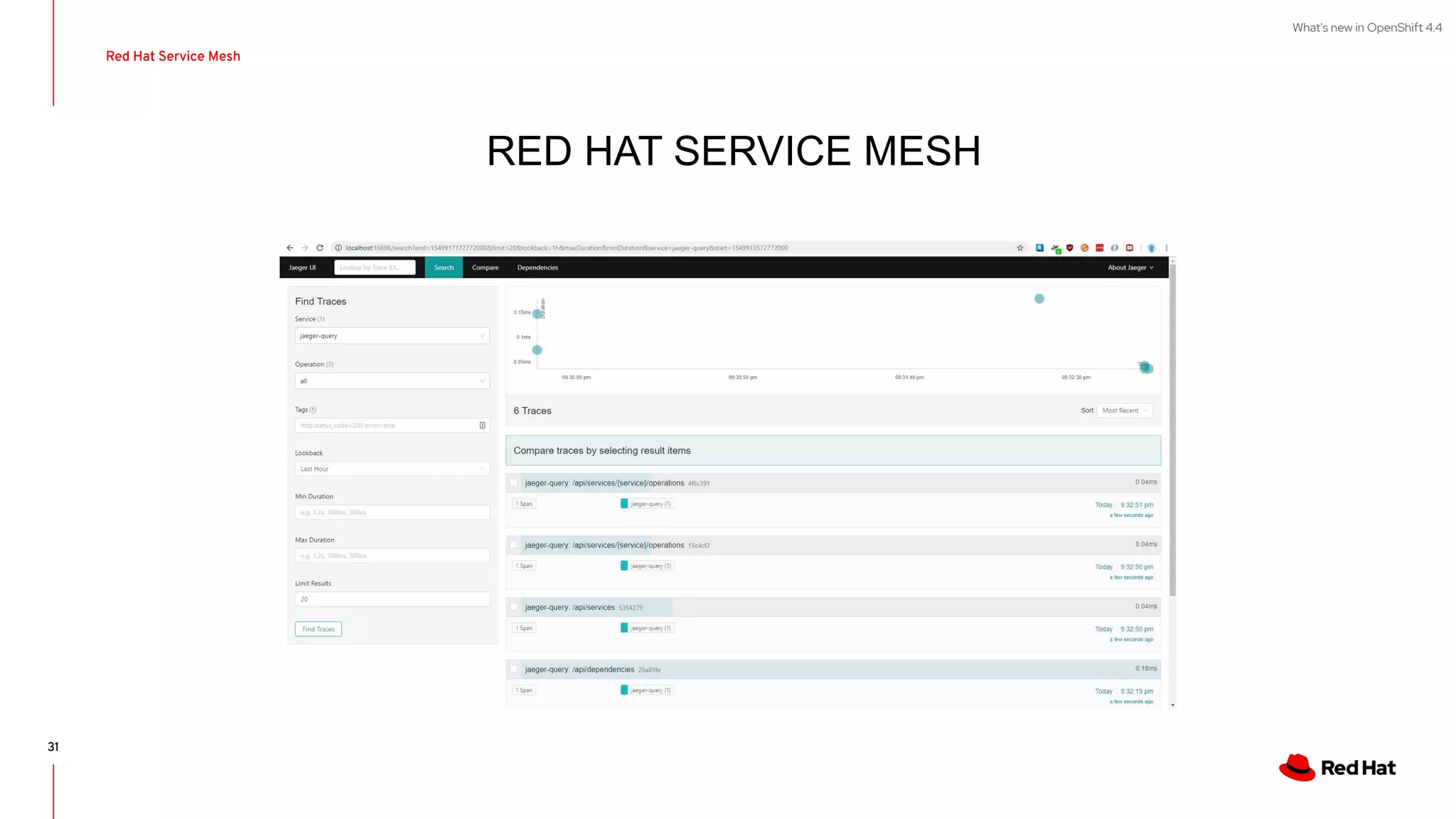Click jaeger-query service color tag of trace 4f6c391
This screenshot has width=1456, height=819.
pos(624,503)
